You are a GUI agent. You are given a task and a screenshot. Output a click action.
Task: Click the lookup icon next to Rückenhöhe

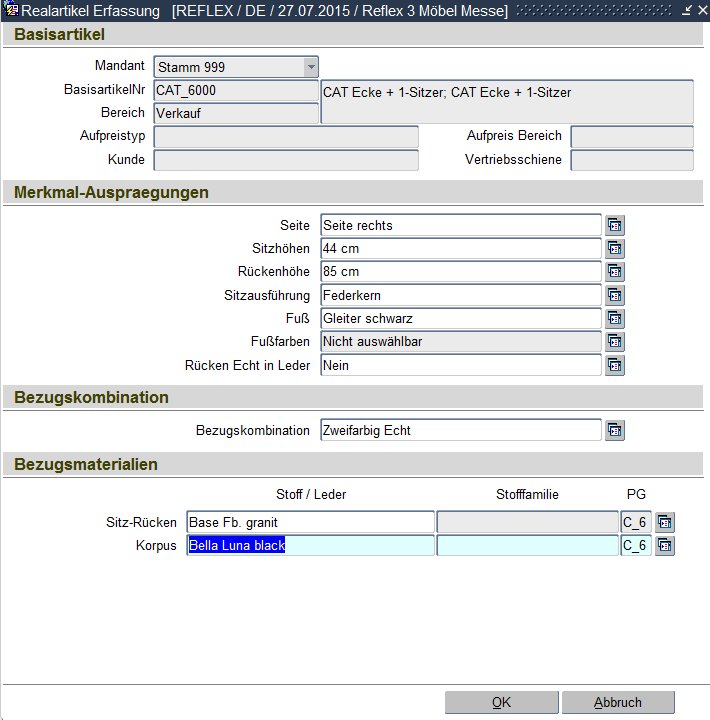pyautogui.click(x=615, y=272)
